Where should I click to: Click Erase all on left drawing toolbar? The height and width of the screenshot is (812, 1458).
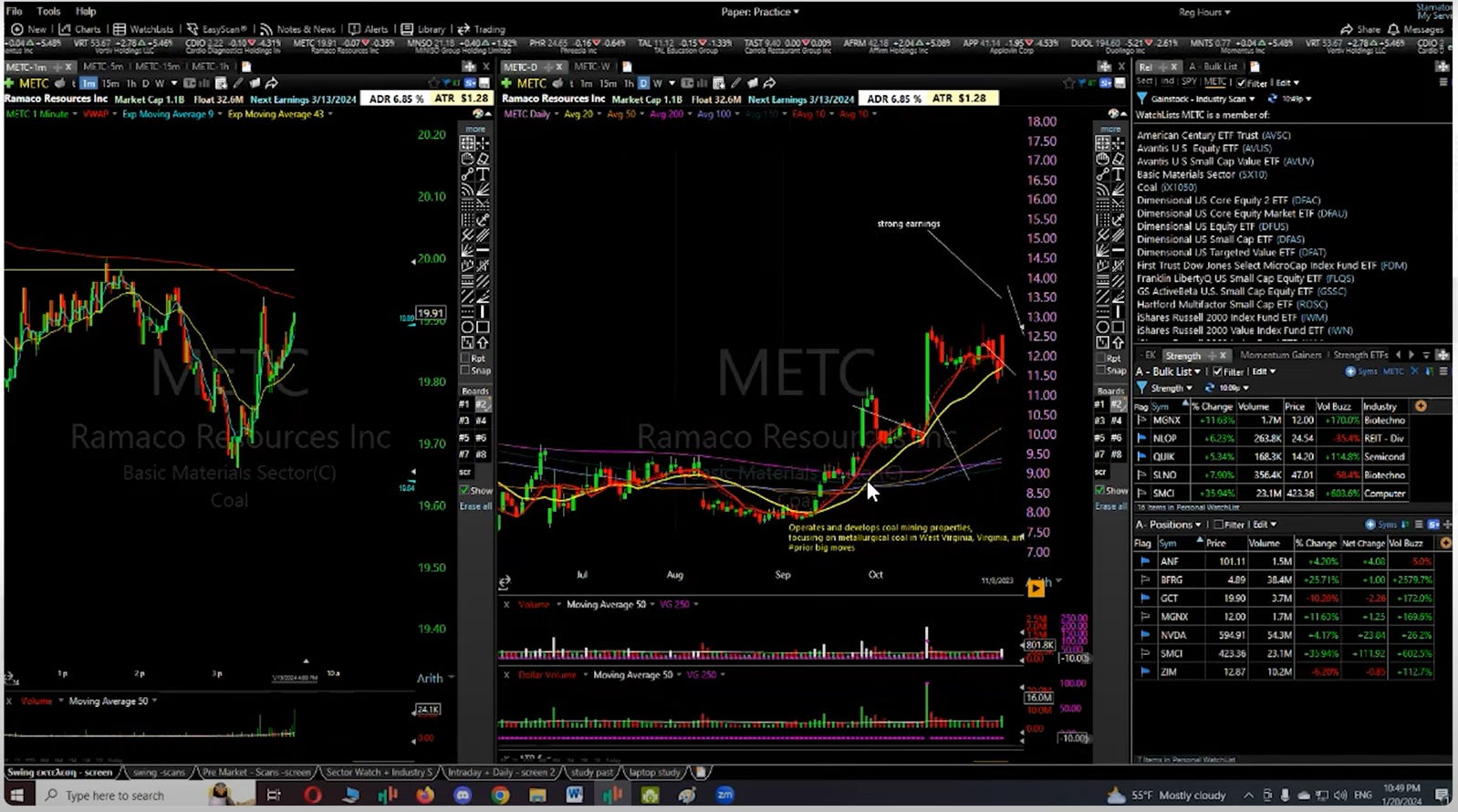pyautogui.click(x=475, y=506)
